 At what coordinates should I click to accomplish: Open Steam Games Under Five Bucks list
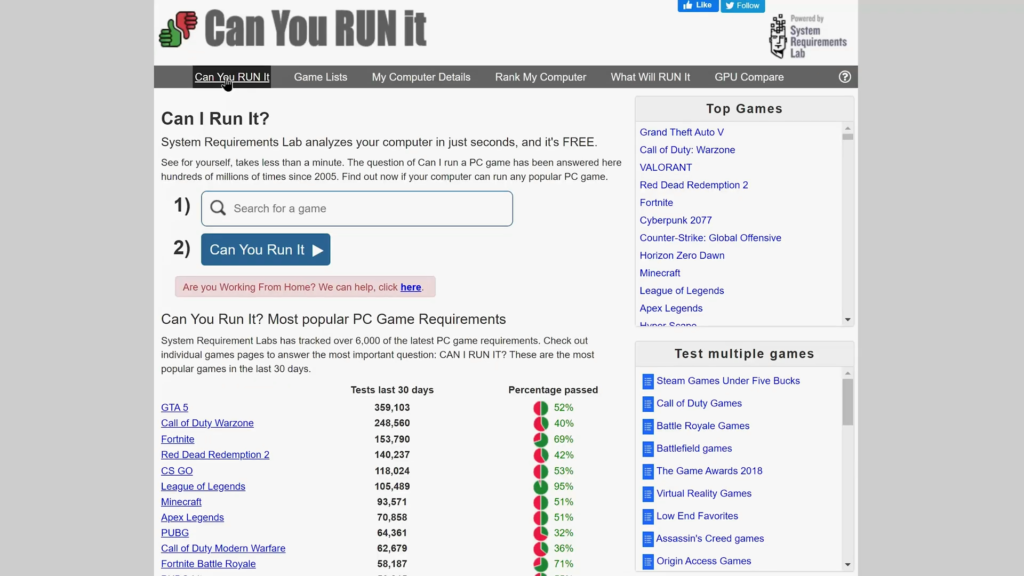pyautogui.click(x=728, y=381)
